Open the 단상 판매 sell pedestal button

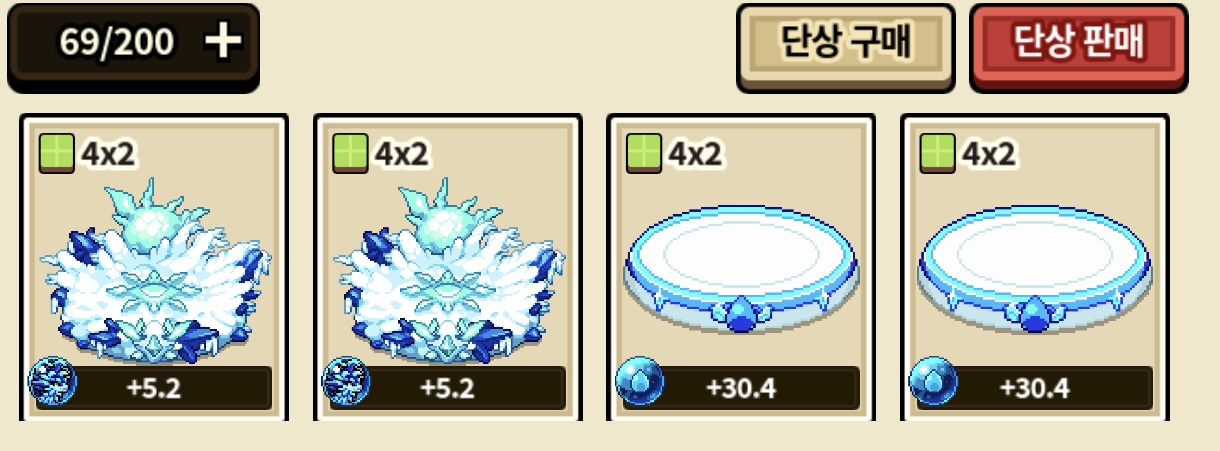[1079, 43]
